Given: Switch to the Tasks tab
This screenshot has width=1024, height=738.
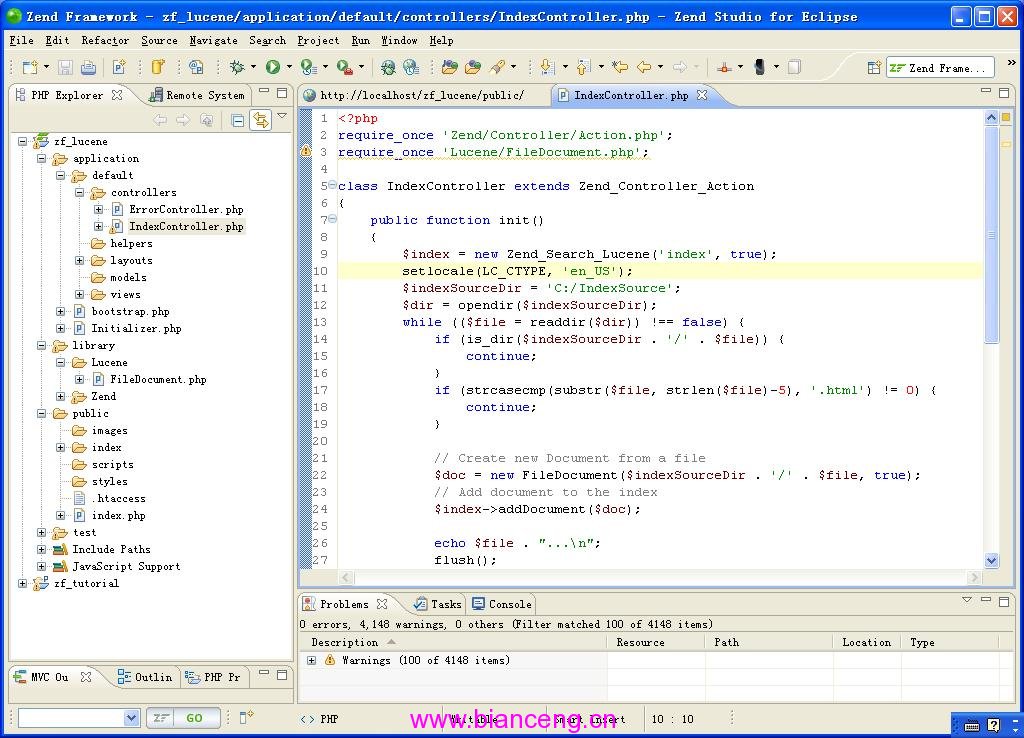Looking at the screenshot, I should [438, 604].
